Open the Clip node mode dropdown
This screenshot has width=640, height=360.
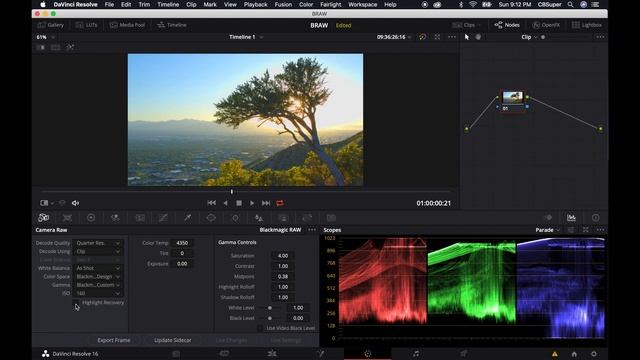(529, 37)
